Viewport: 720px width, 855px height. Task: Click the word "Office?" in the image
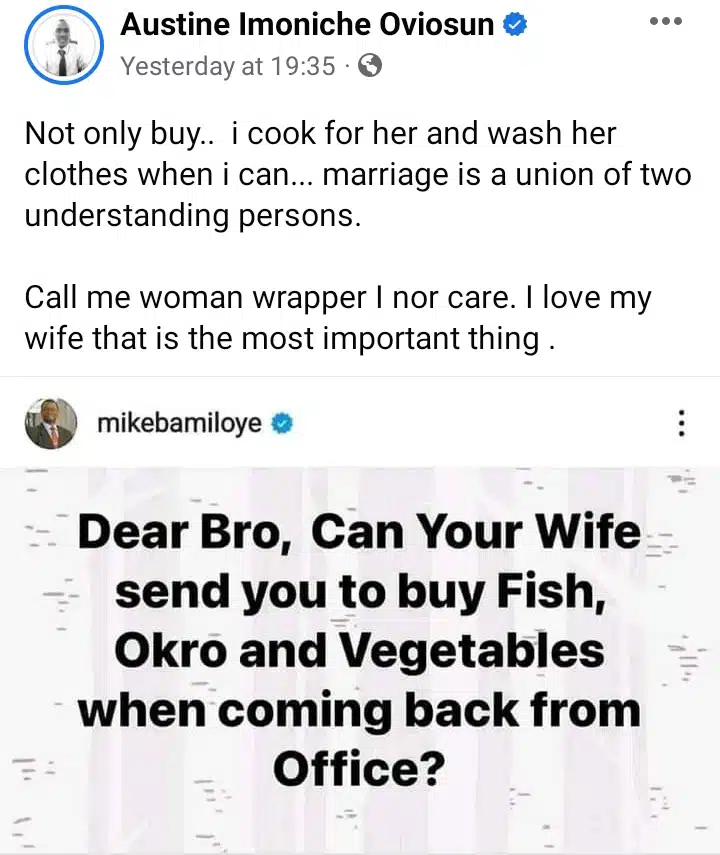(358, 767)
